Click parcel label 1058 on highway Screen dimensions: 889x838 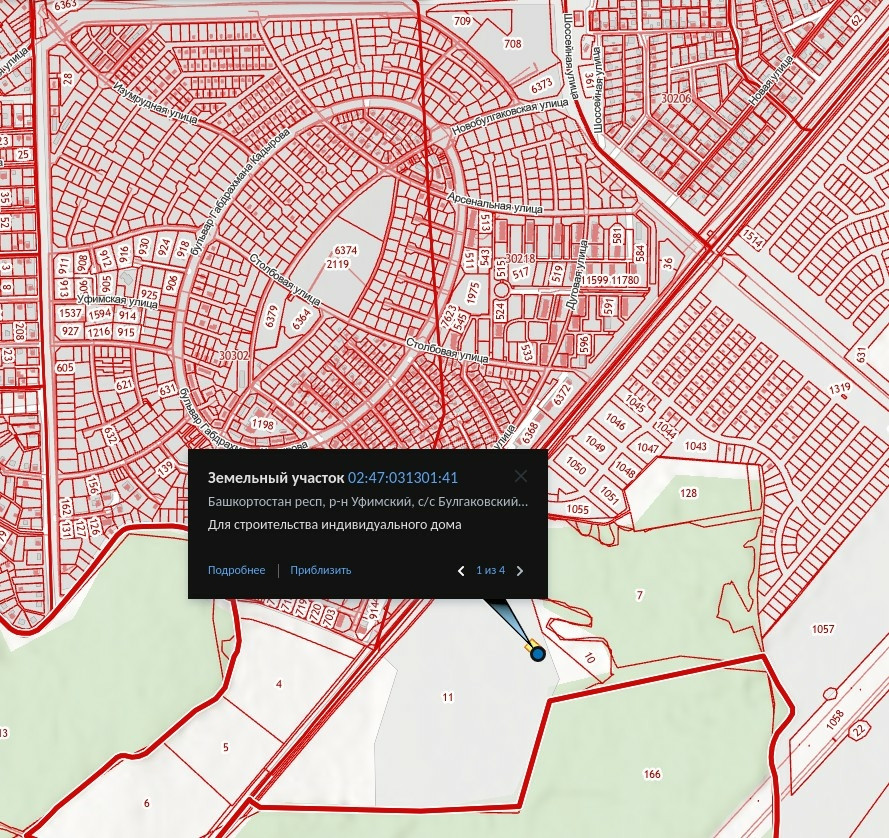click(x=835, y=719)
